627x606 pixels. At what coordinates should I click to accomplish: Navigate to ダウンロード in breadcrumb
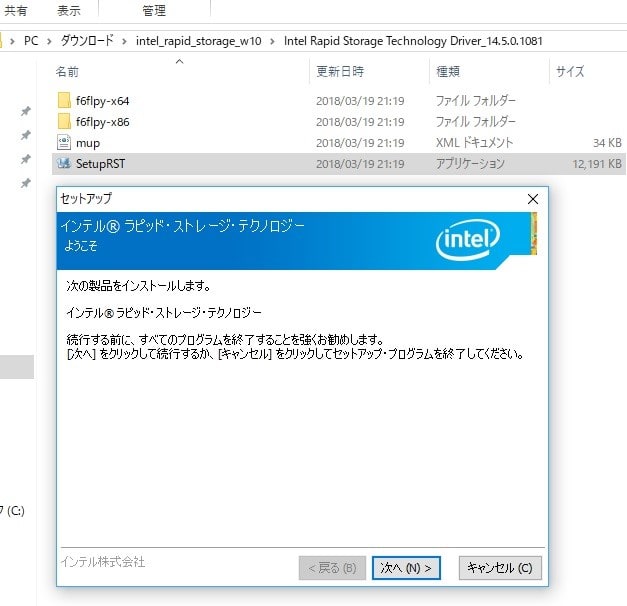coord(87,41)
